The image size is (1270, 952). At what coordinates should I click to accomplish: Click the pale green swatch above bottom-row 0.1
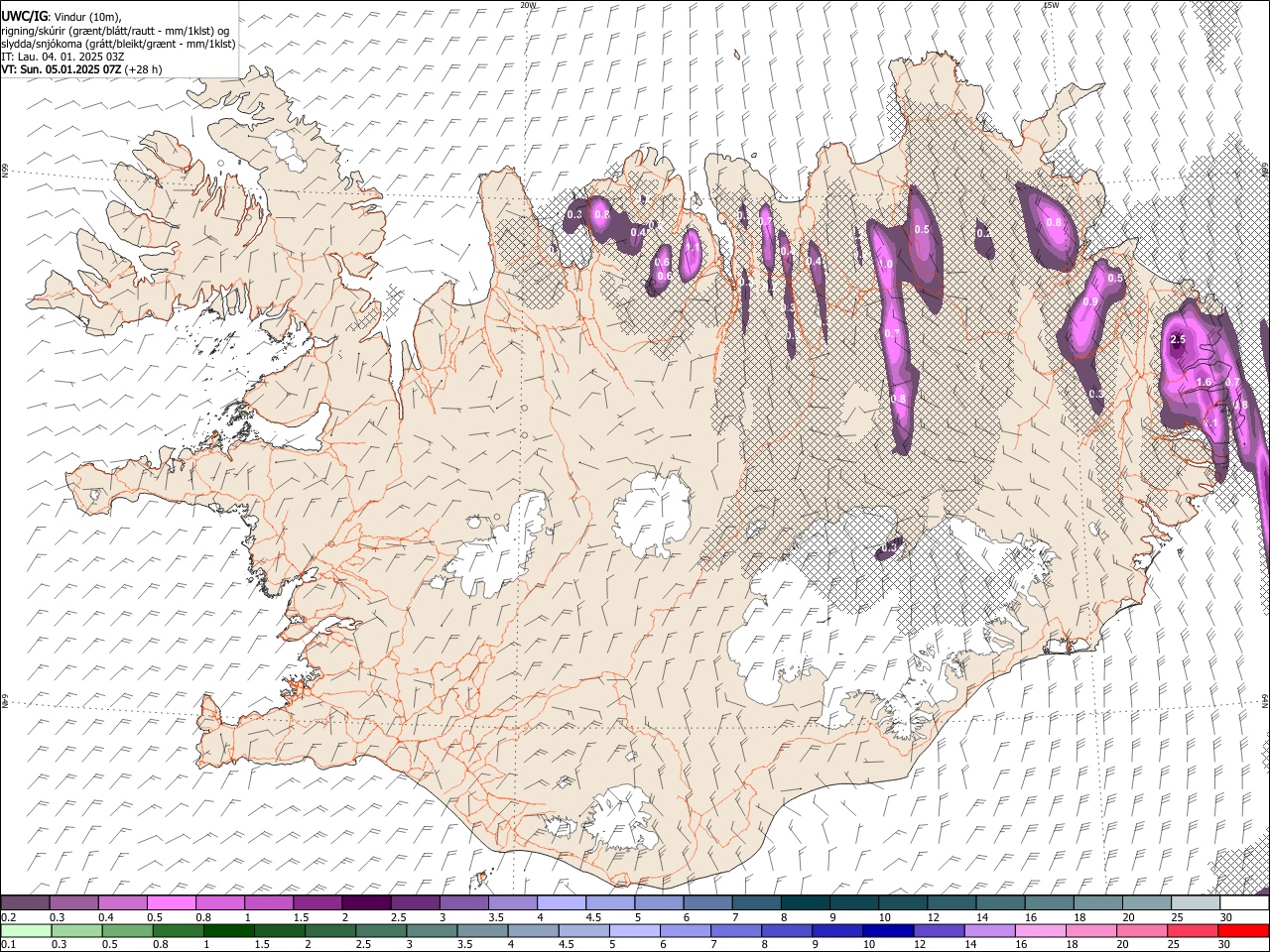pos(26,931)
